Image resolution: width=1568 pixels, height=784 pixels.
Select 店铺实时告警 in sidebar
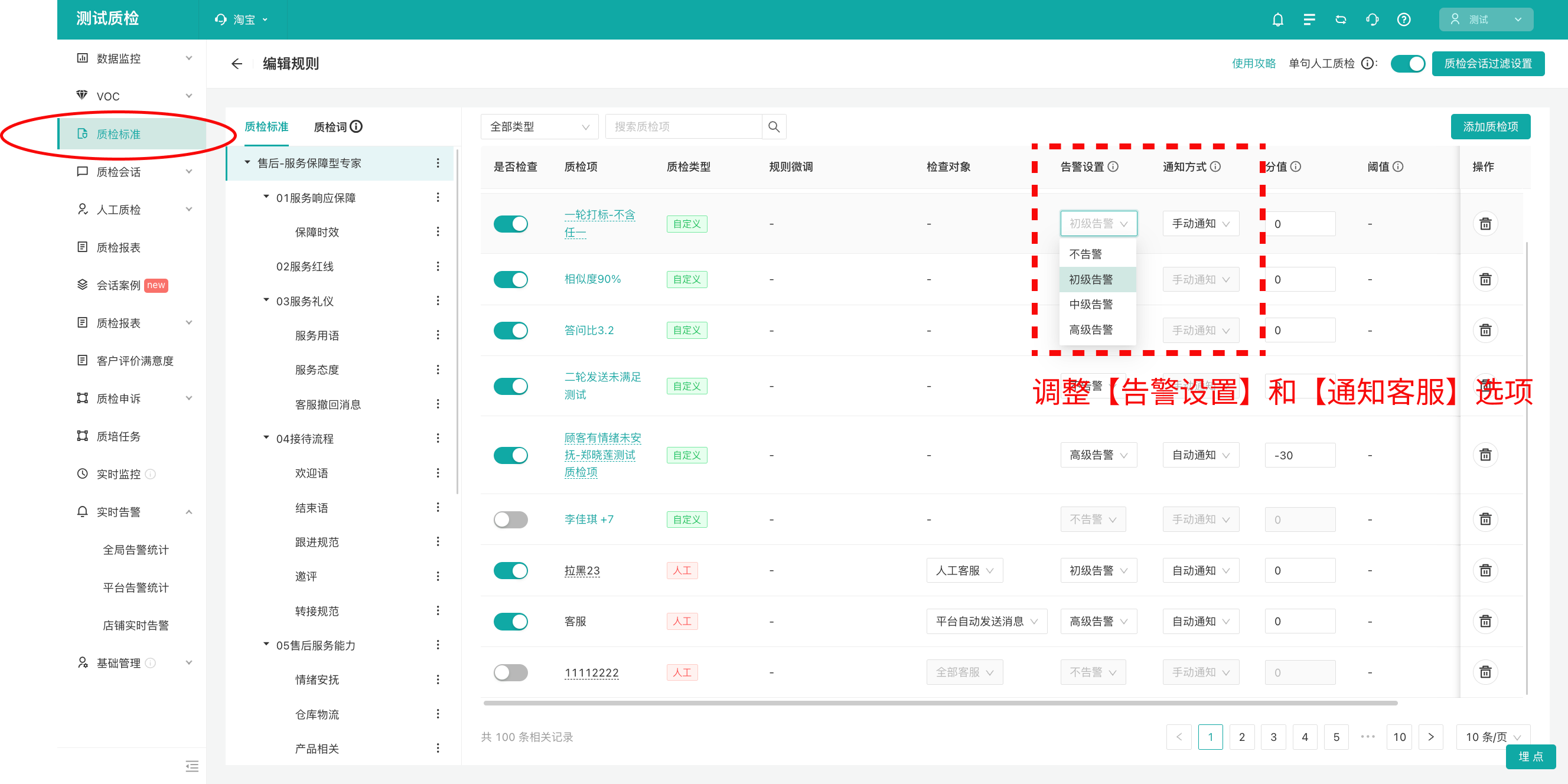(135, 626)
